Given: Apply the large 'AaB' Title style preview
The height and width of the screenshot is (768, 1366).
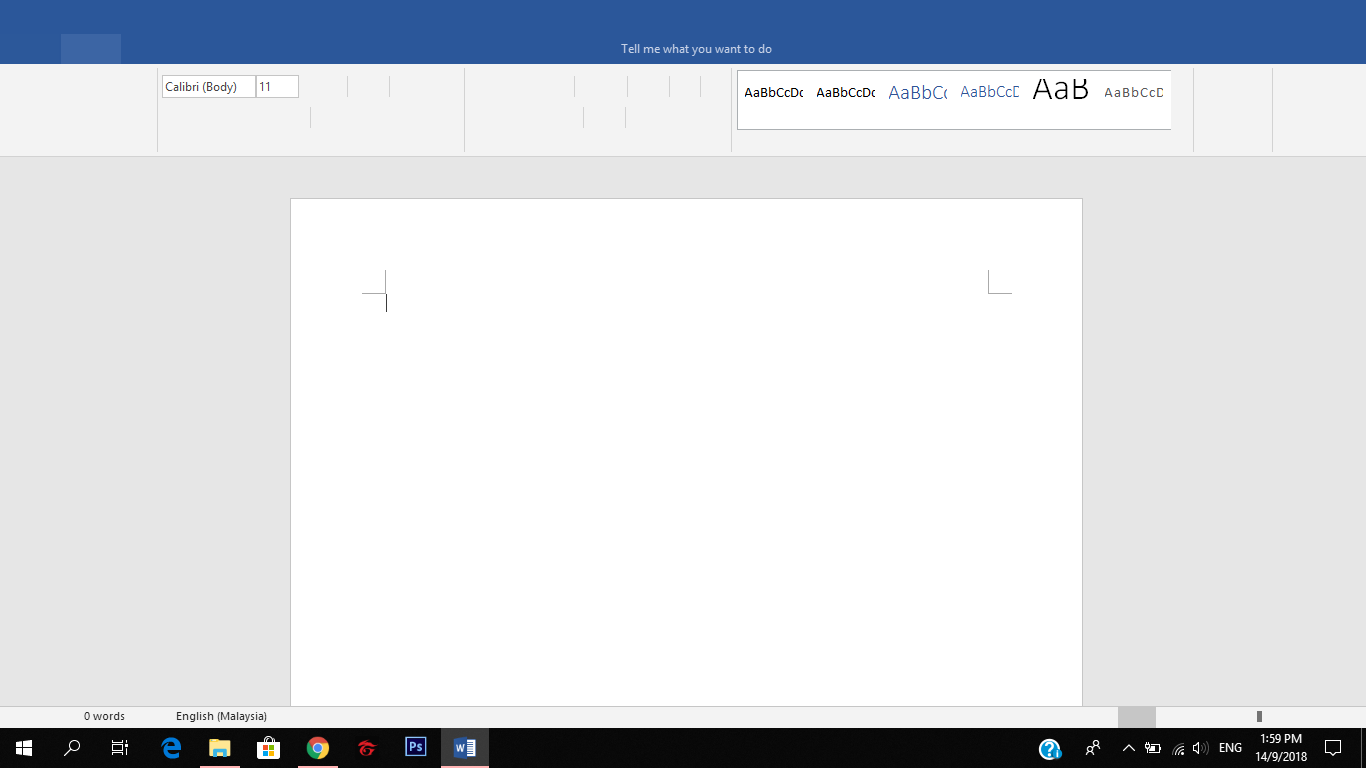Looking at the screenshot, I should coord(1060,89).
